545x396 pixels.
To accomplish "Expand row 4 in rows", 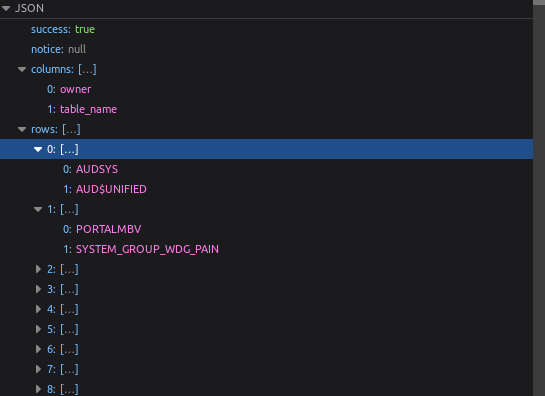I will (38, 309).
